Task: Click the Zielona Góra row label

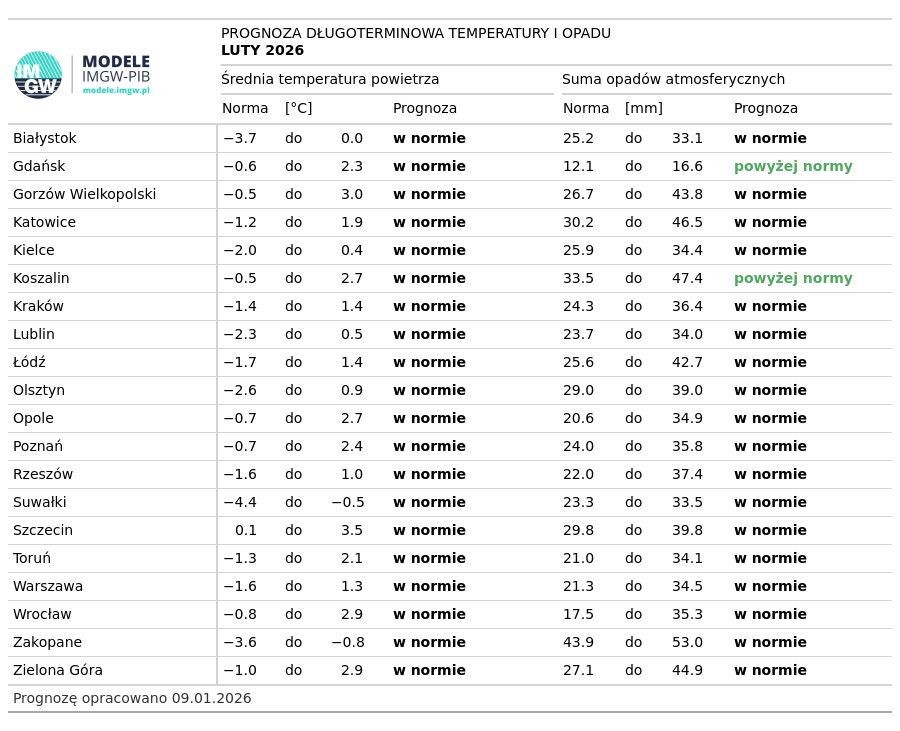Action: (58, 671)
